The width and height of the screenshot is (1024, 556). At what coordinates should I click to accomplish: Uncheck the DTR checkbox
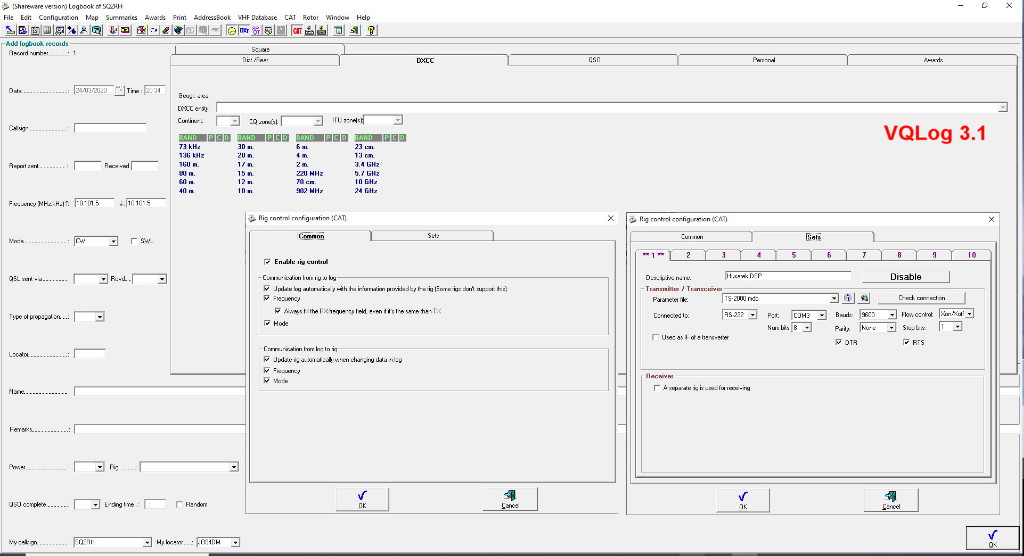838,342
